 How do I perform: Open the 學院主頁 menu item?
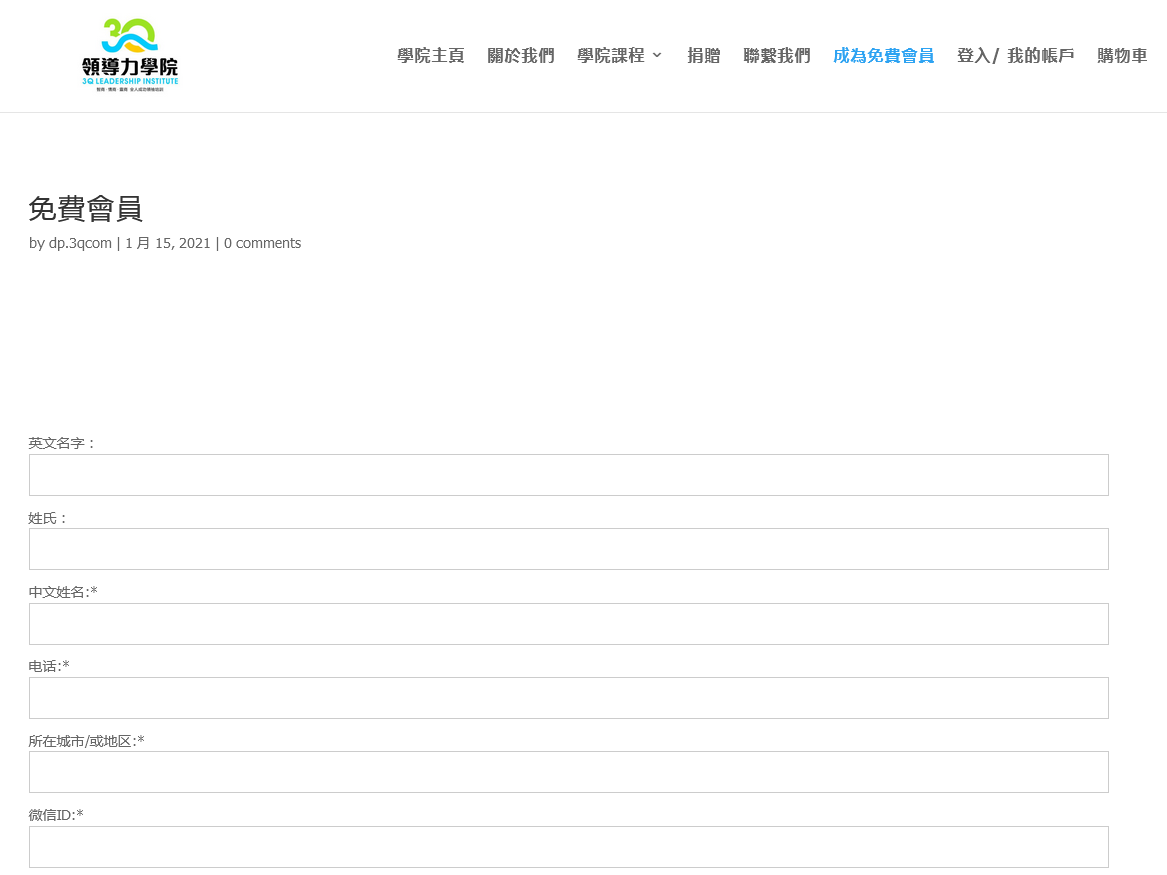coord(431,56)
